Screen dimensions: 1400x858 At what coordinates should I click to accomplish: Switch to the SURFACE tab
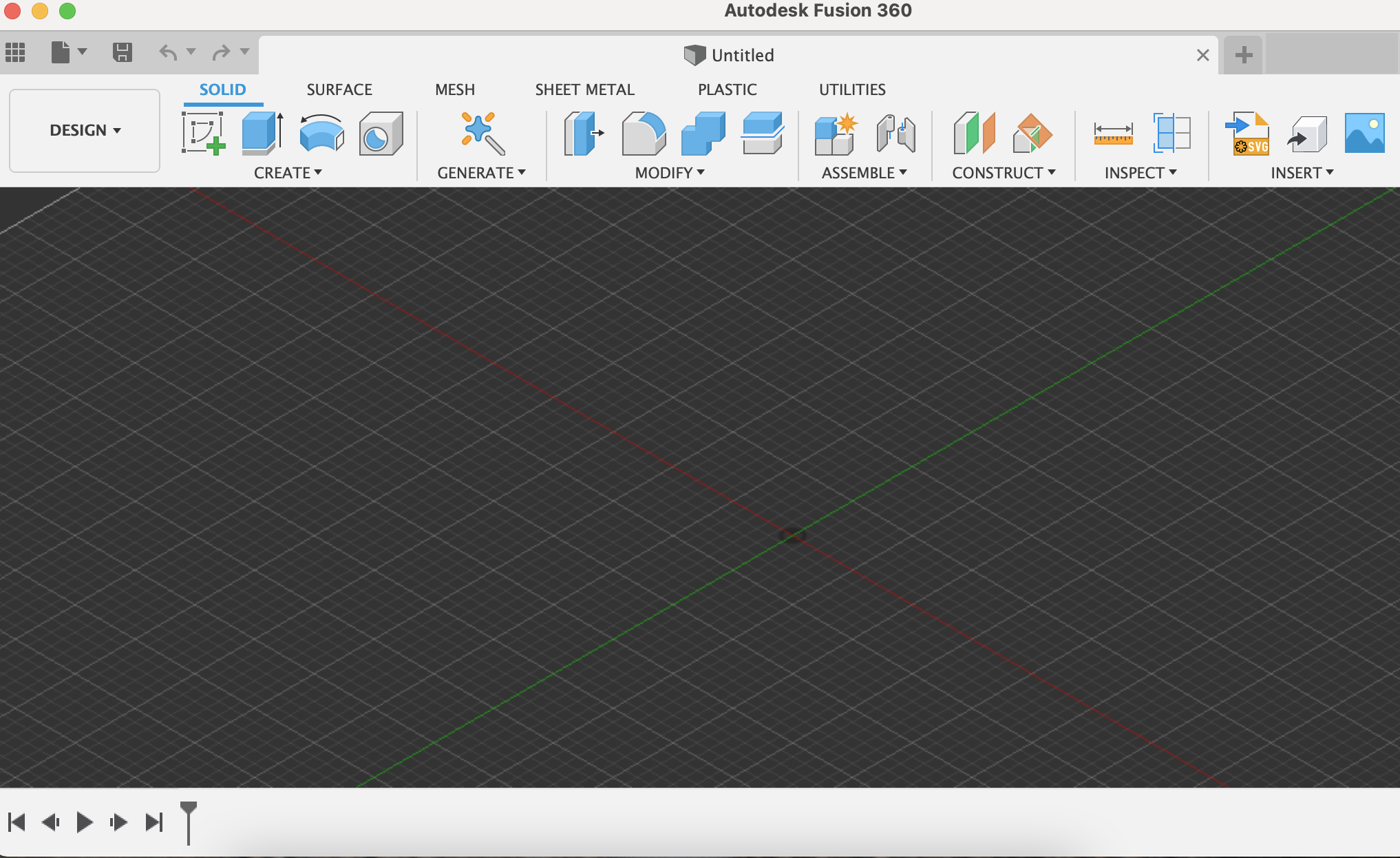(x=339, y=90)
